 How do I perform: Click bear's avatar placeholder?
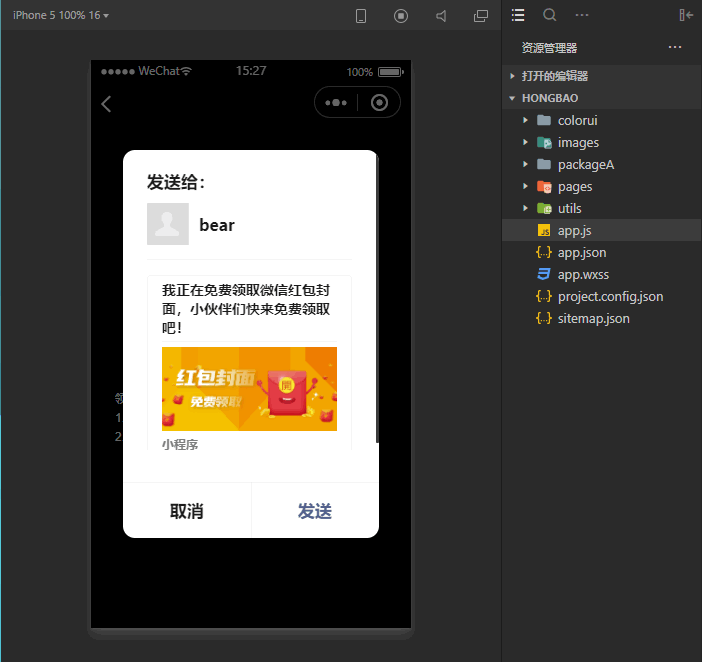click(168, 224)
